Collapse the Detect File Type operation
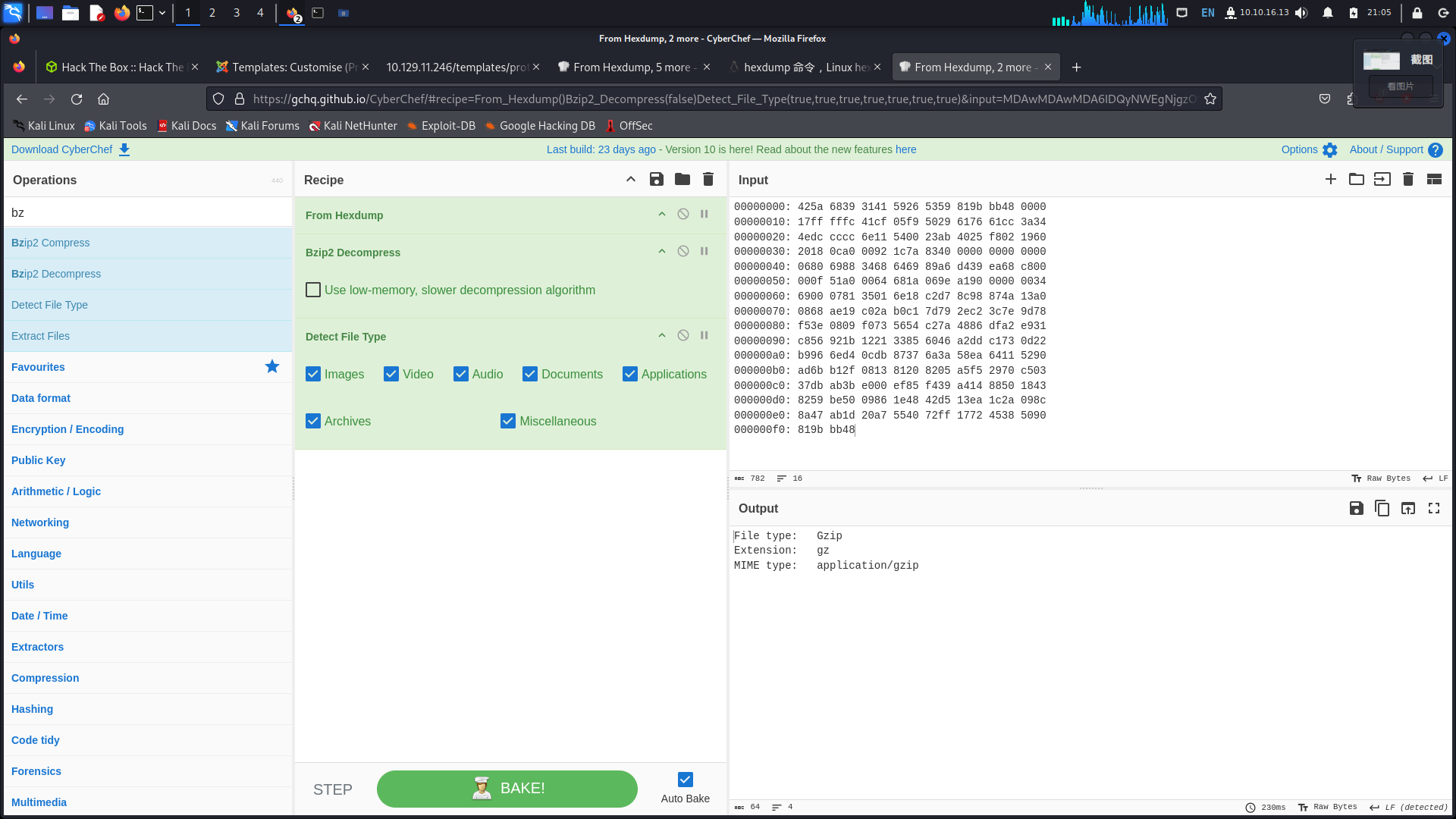Image resolution: width=1456 pixels, height=819 pixels. pos(662,336)
